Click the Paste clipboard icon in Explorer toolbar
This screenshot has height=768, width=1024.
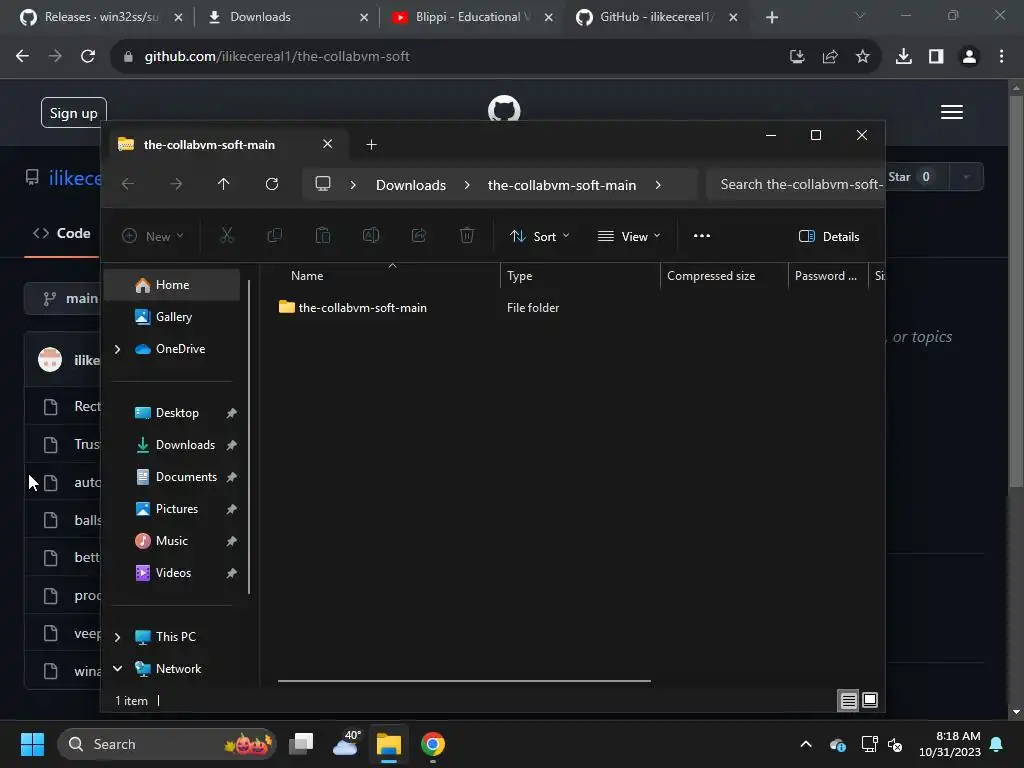(x=323, y=236)
